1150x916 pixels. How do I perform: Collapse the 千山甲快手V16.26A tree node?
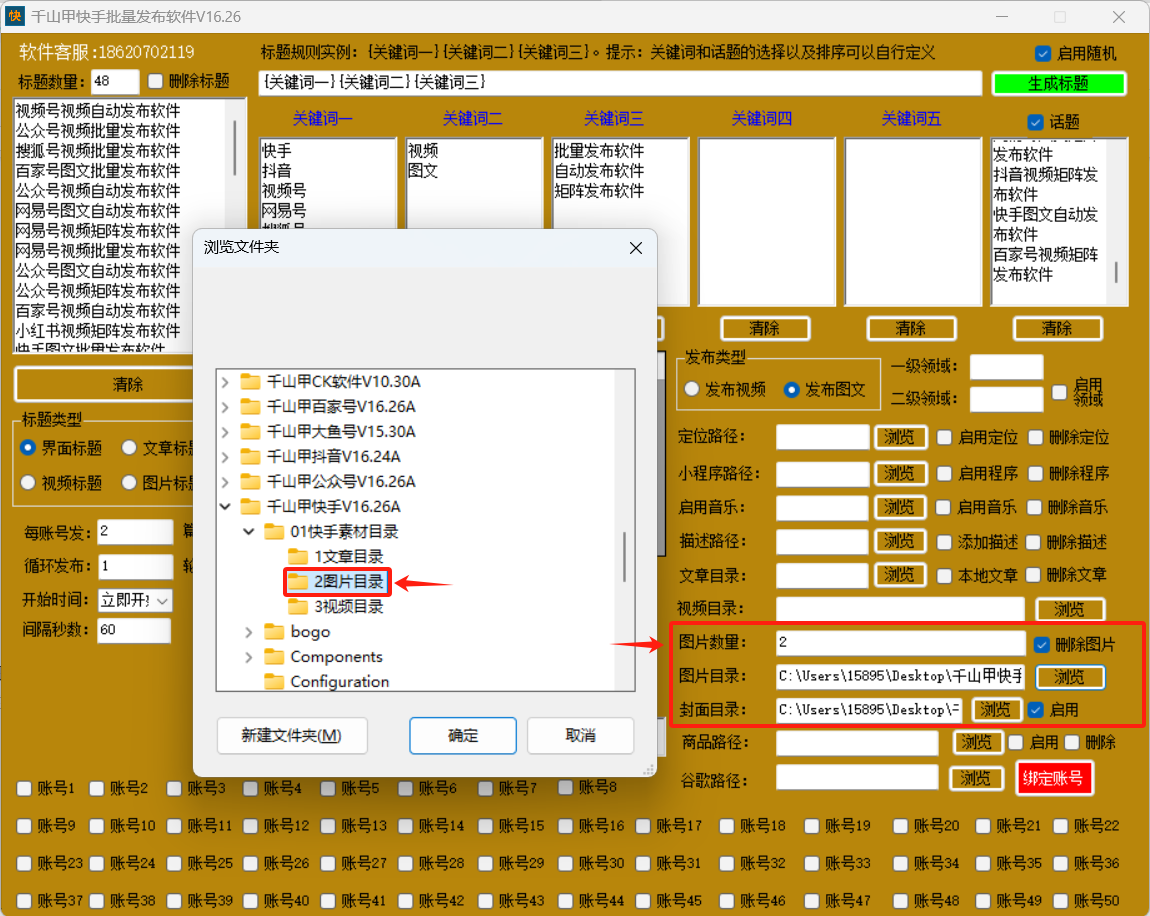click(x=225, y=506)
